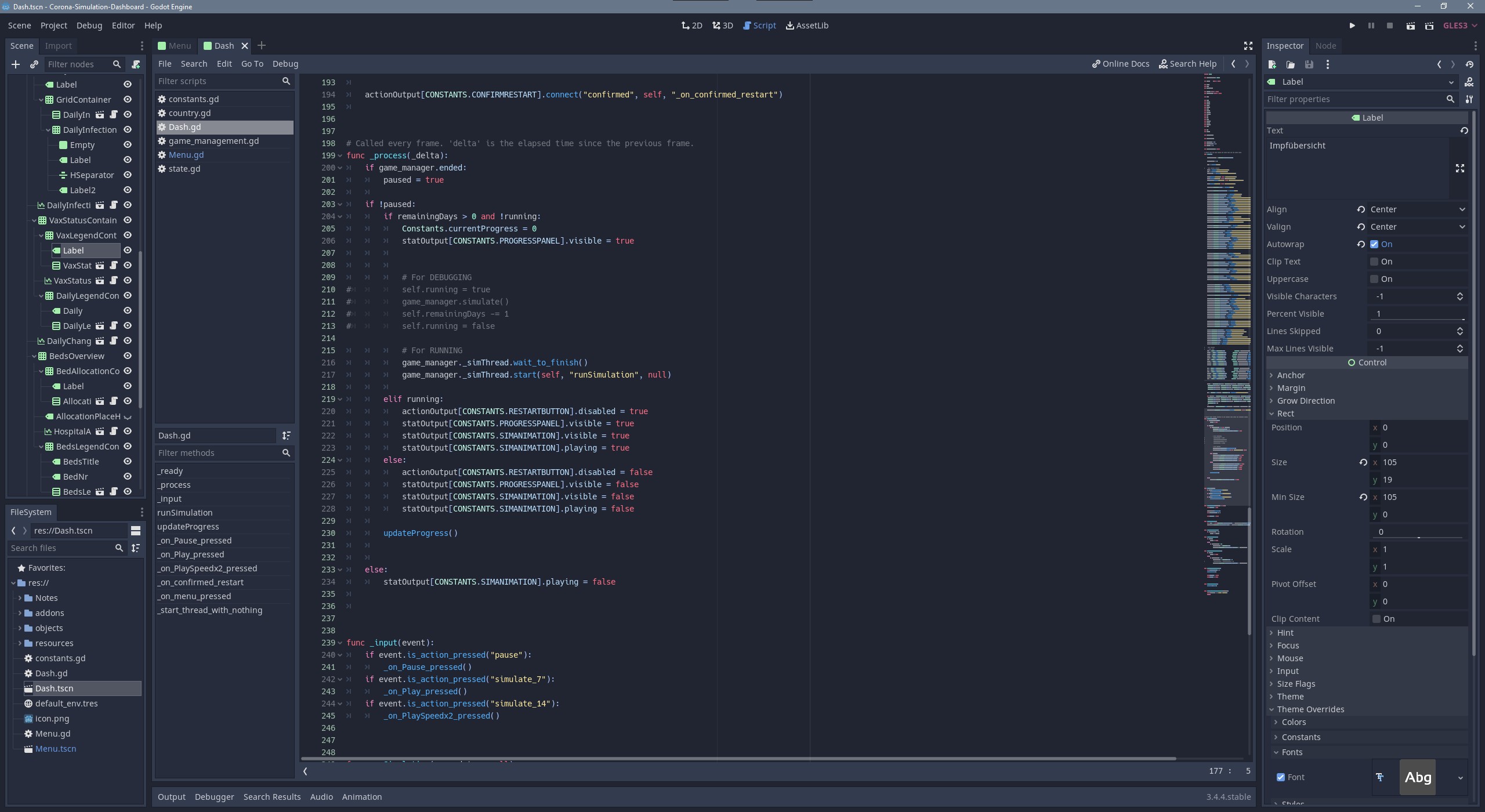Image resolution: width=1485 pixels, height=812 pixels.
Task: Enable the Clip Content checkbox
Action: point(1376,619)
